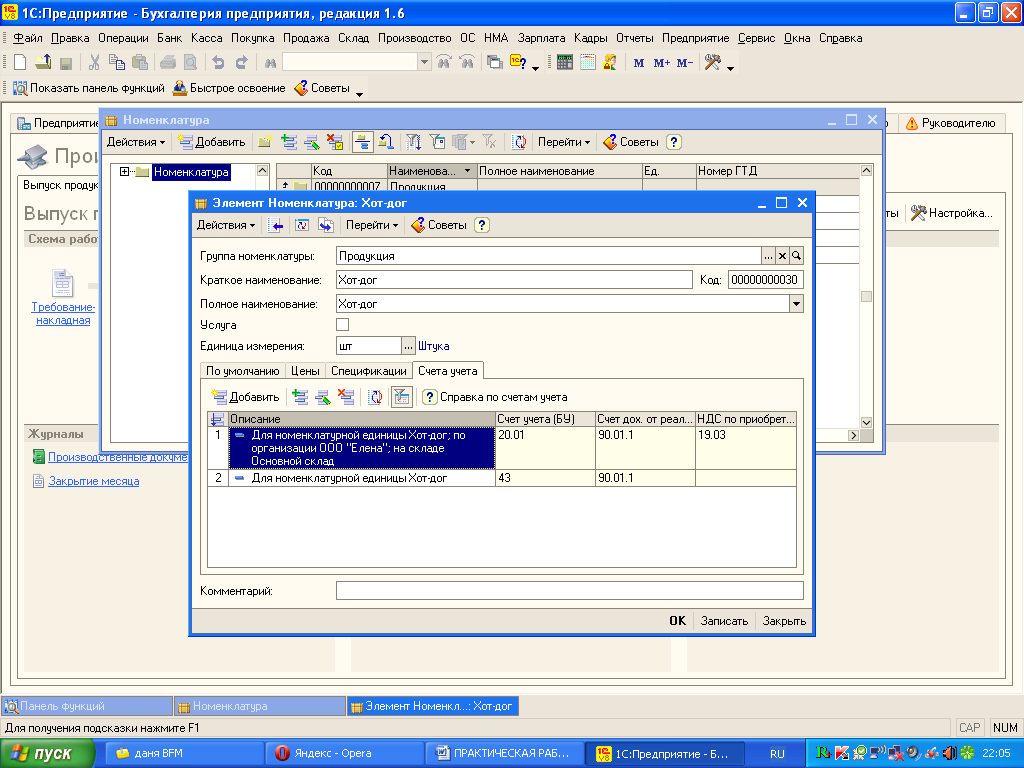Image resolution: width=1024 pixels, height=768 pixels.
Task: Click the wrench and hammer settings icon
Action: pos(712,63)
